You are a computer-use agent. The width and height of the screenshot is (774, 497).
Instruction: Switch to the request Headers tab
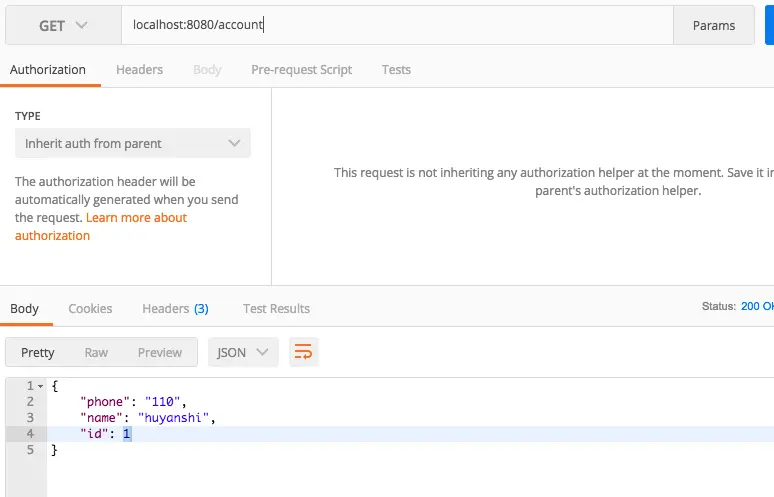pyautogui.click(x=140, y=70)
